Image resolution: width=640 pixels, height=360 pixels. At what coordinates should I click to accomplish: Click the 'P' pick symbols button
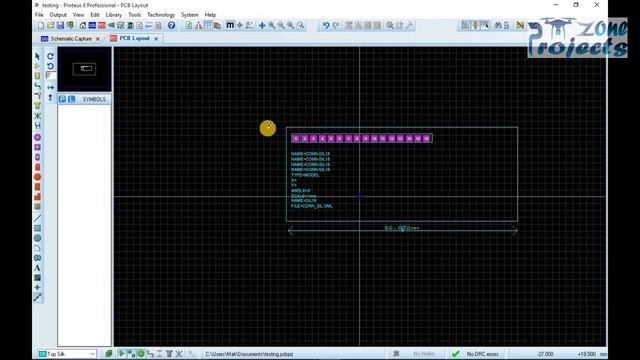tap(62, 99)
